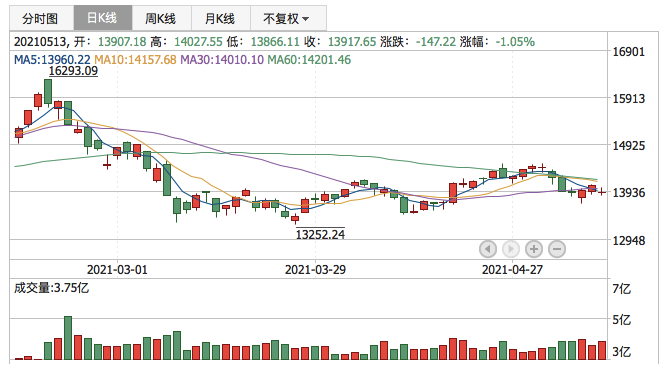Click the tall green candlestick below 16293.09
The image size is (668, 369).
(x=48, y=92)
